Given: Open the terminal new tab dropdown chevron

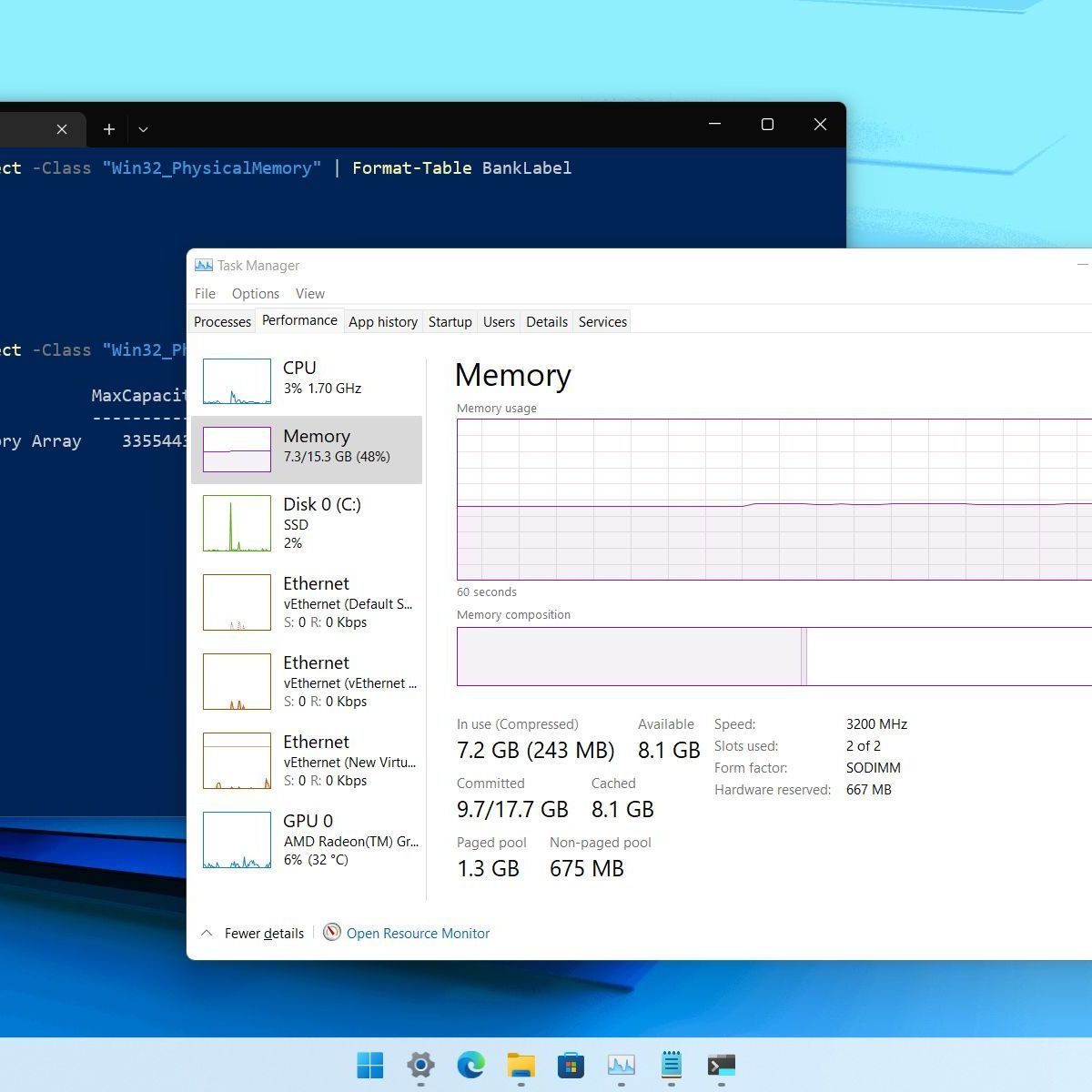Looking at the screenshot, I should point(143,129).
